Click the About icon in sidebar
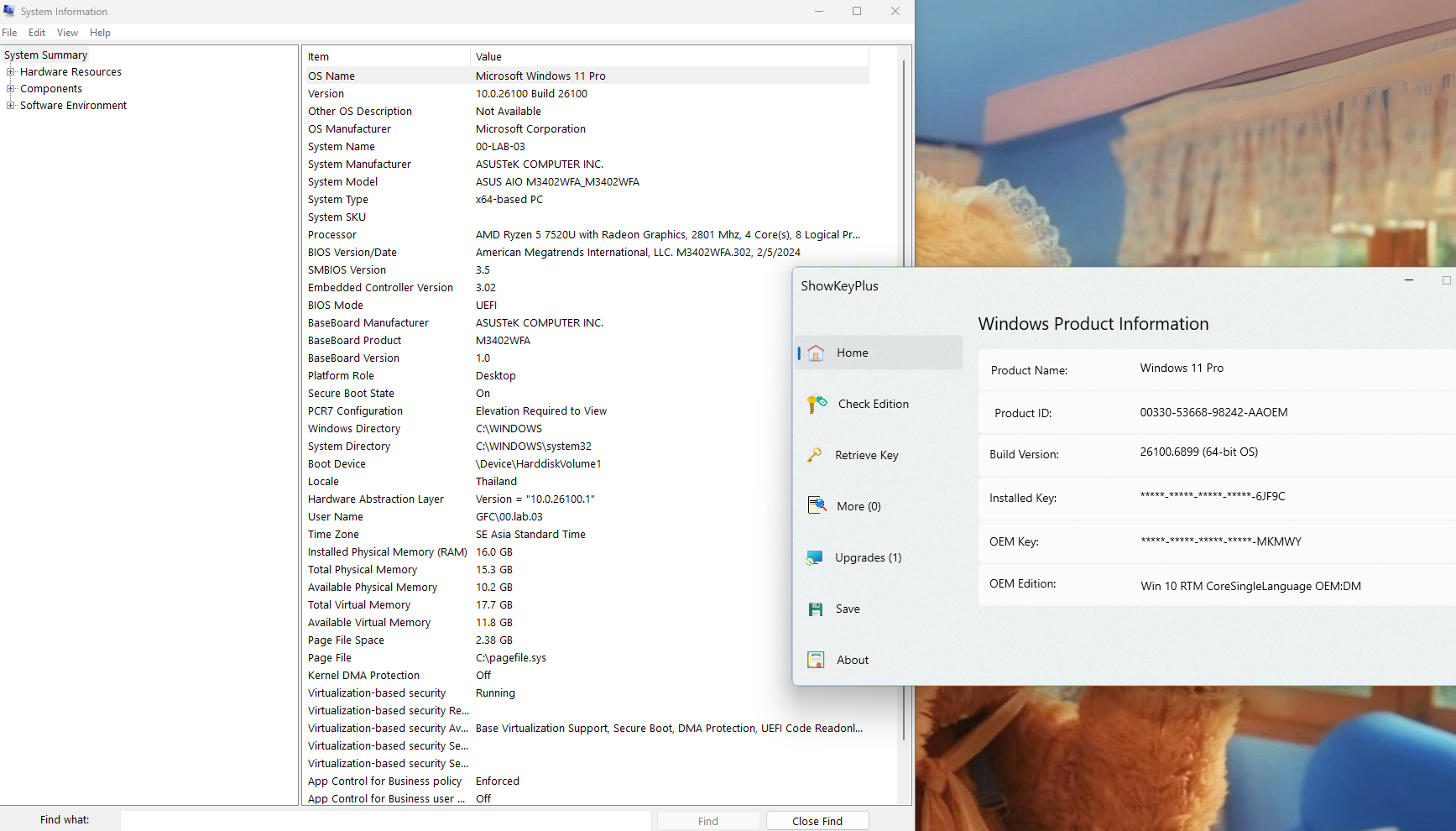Viewport: 1456px width, 831px height. (816, 661)
